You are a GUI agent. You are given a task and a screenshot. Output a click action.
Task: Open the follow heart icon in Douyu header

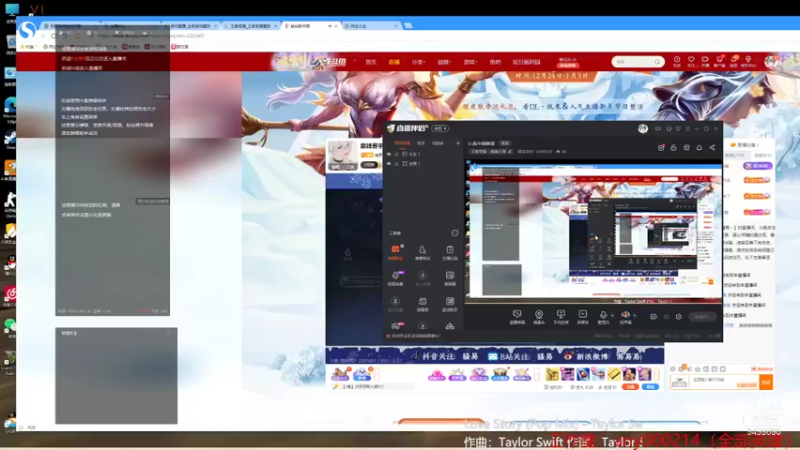tap(691, 61)
